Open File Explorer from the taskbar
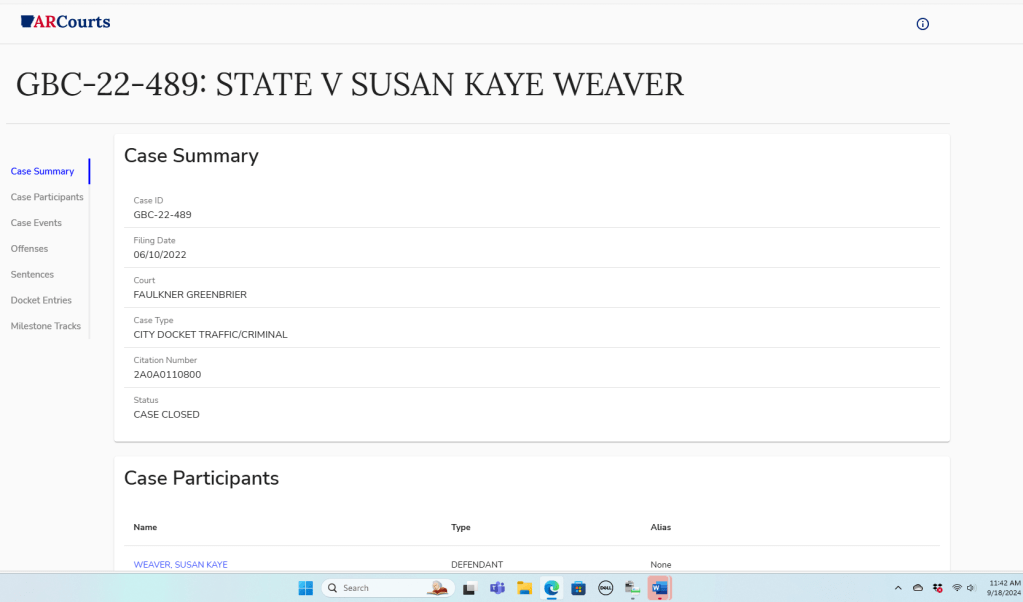 click(x=524, y=588)
